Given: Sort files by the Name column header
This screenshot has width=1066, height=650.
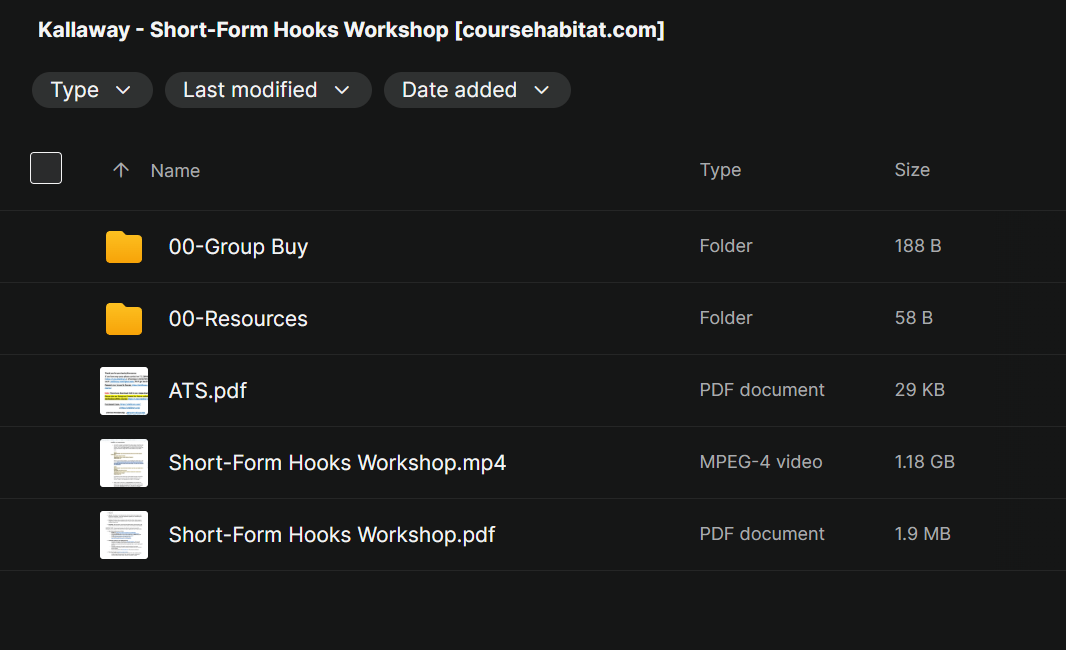Looking at the screenshot, I should click(x=175, y=171).
